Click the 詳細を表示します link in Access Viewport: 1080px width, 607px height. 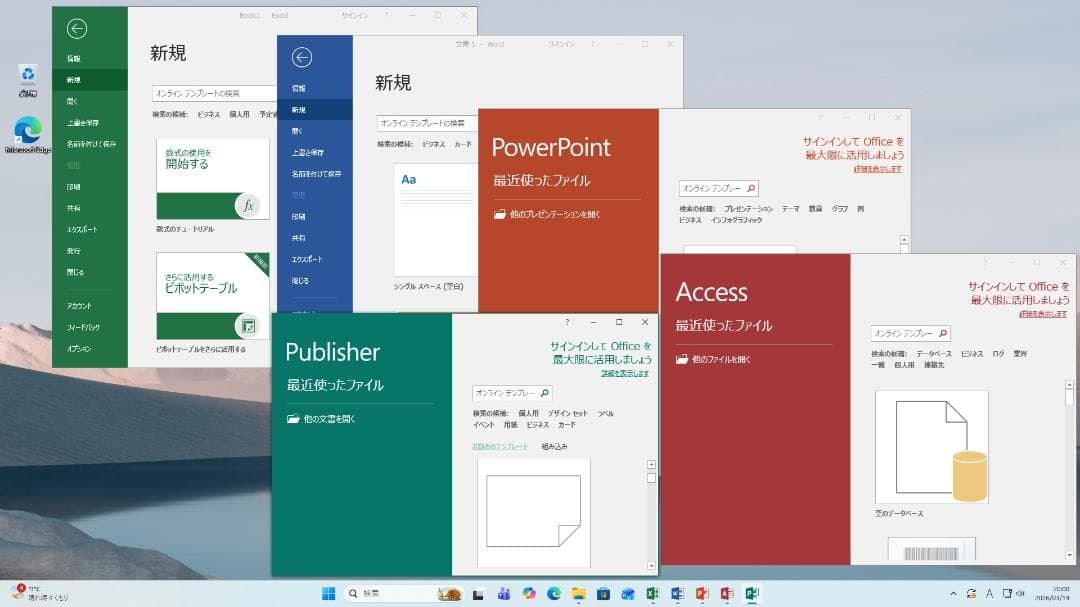click(x=1043, y=313)
